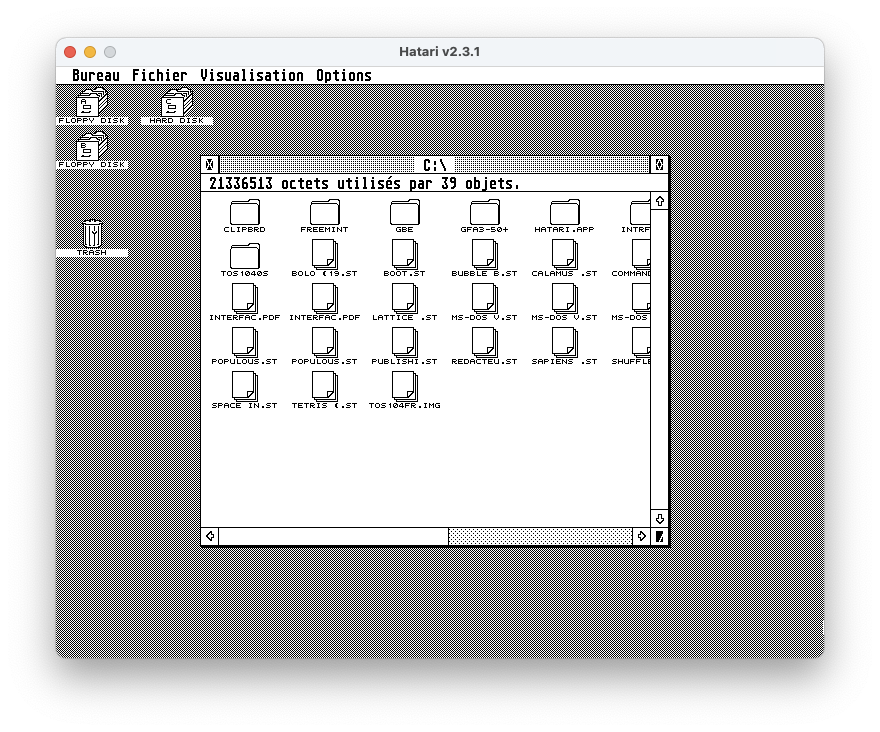Select the partially visible INTRF folder

click(x=635, y=216)
